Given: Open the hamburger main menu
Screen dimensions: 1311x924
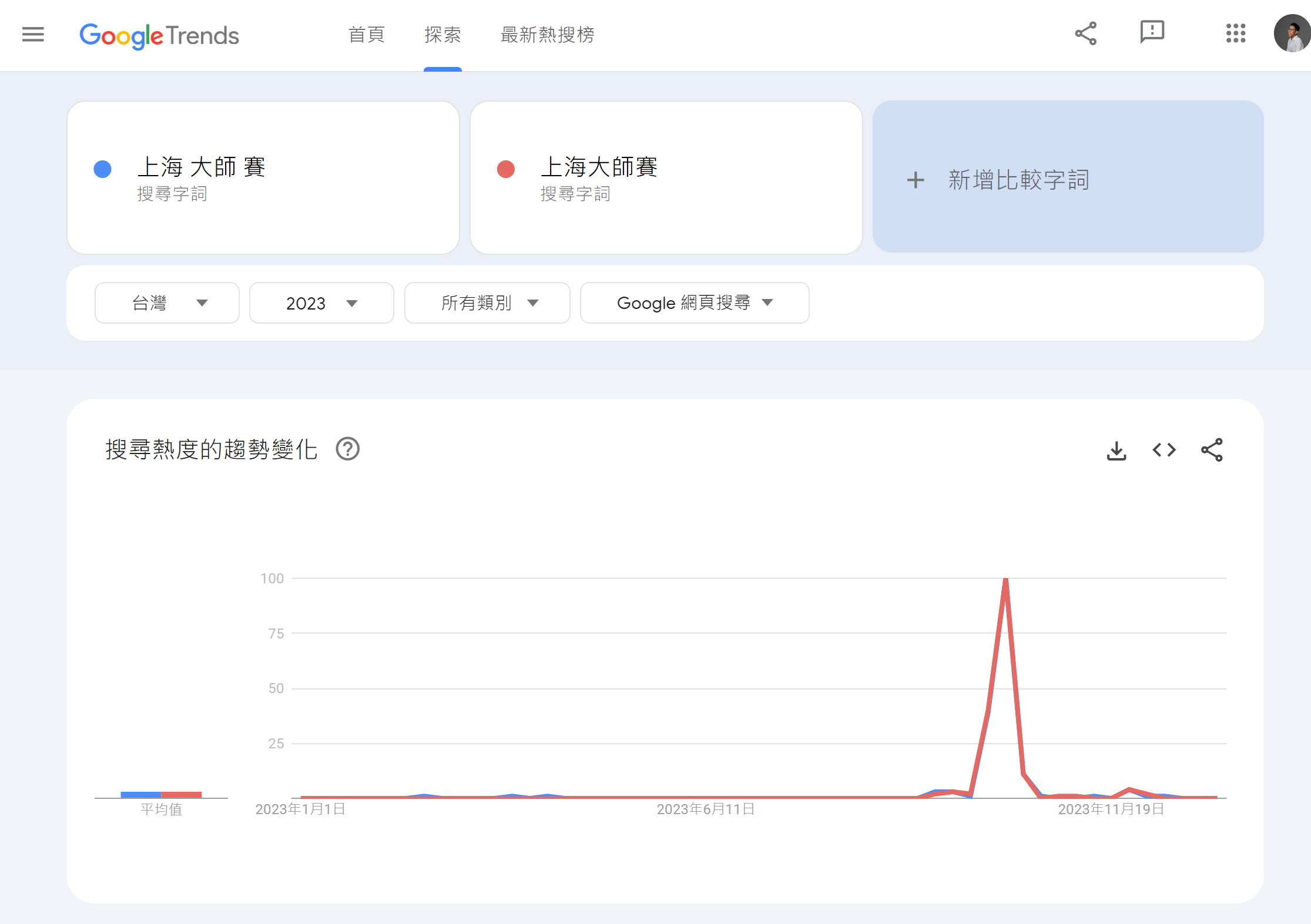Looking at the screenshot, I should click(33, 35).
